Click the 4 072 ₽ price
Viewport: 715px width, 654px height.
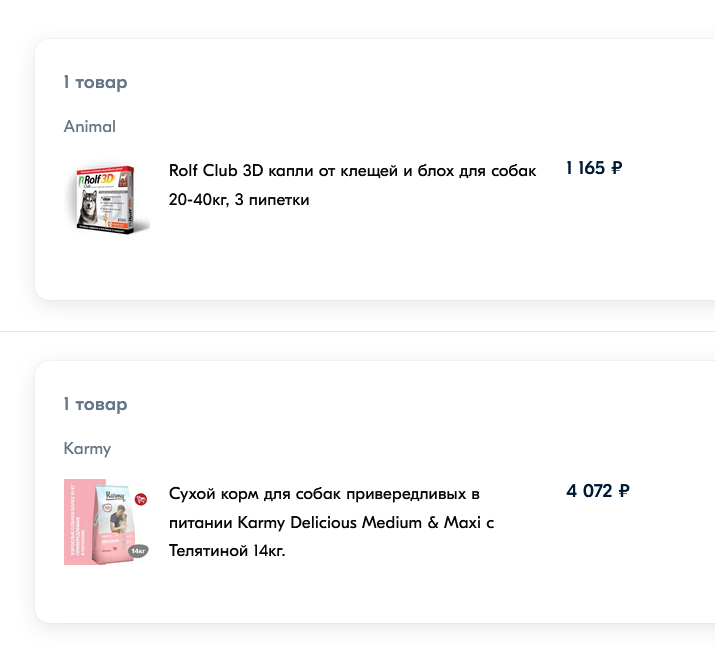point(597,491)
